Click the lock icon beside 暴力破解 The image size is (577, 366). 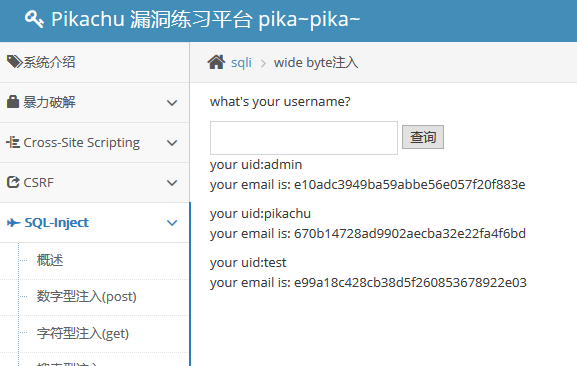(13, 102)
